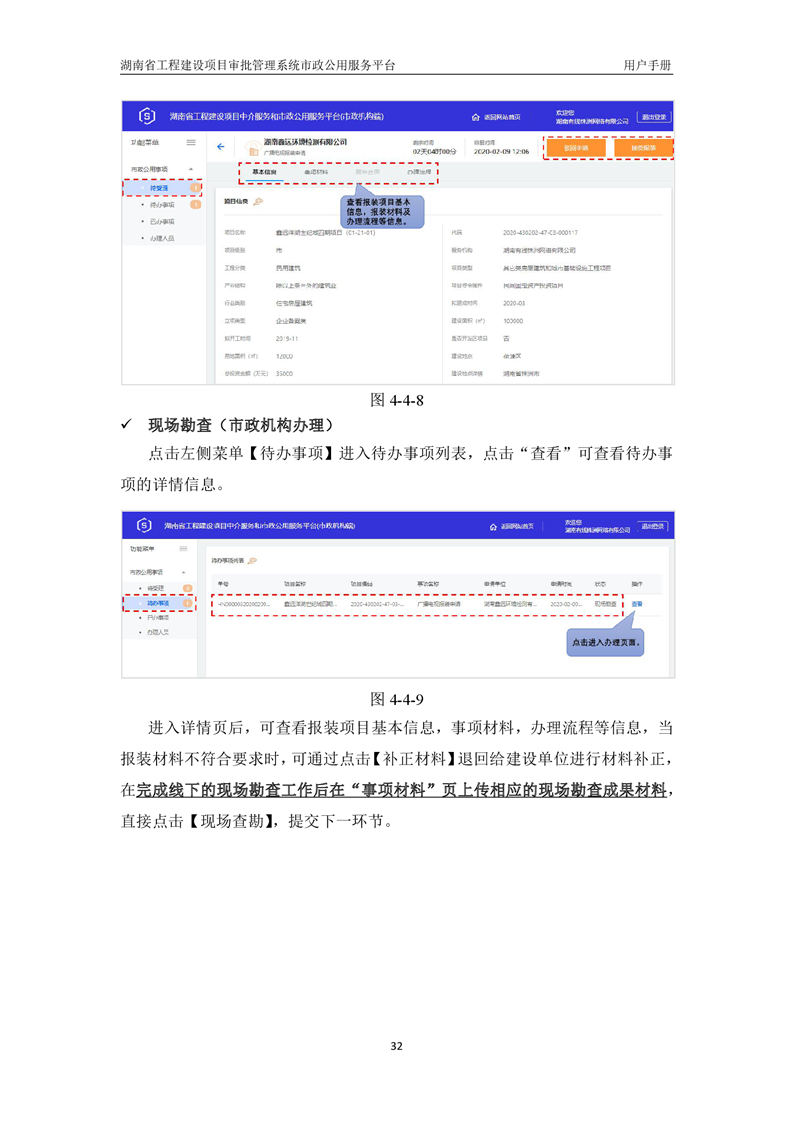This screenshot has width=793, height=1122.
Task: Click the 用户手册 page header text
Action: pyautogui.click(x=647, y=65)
